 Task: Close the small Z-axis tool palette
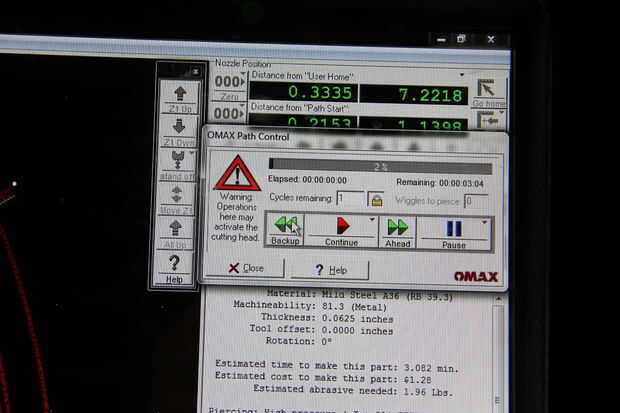195,72
